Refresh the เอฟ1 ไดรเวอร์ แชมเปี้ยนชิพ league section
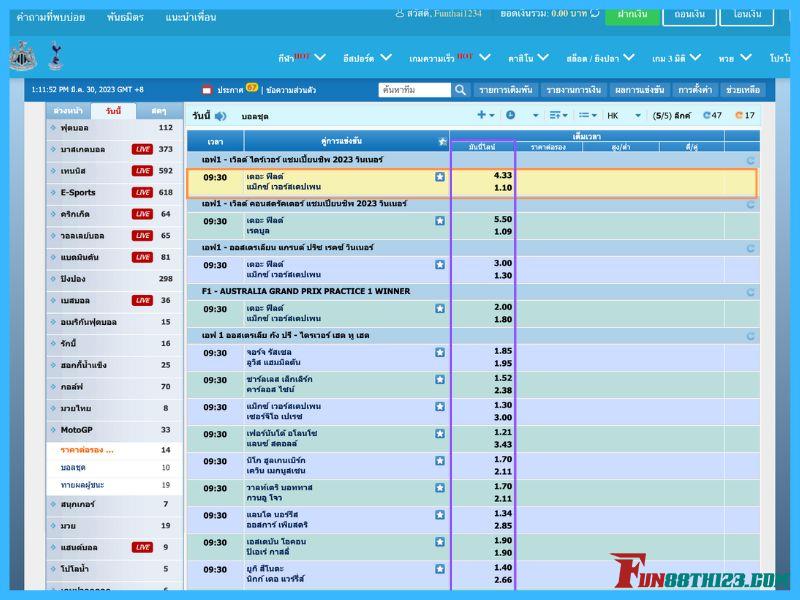Viewport: 800px width, 600px height. point(751,160)
